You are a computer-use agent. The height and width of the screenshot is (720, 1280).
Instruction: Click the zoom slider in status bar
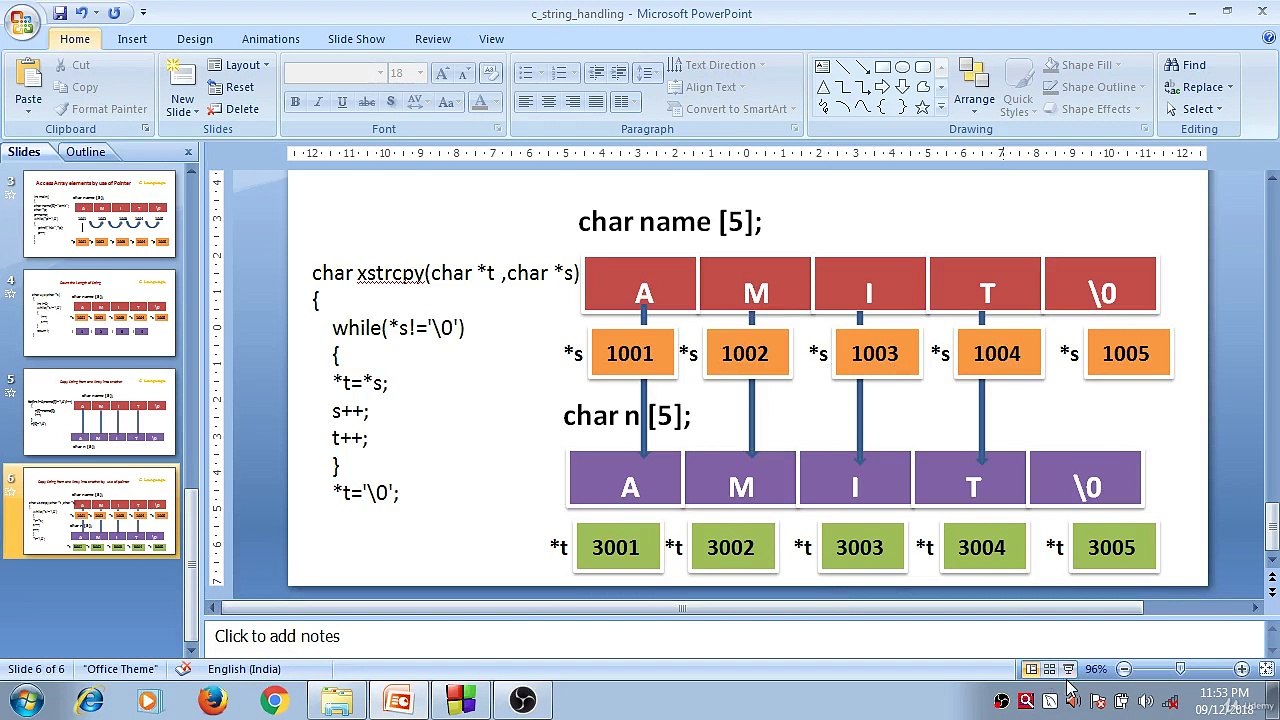point(1182,669)
